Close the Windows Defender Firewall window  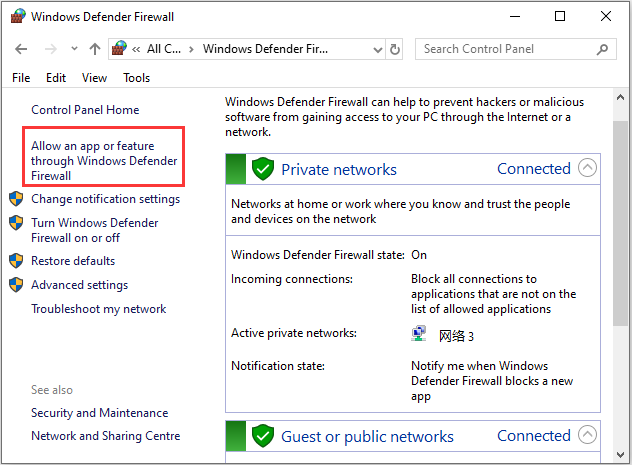click(606, 16)
